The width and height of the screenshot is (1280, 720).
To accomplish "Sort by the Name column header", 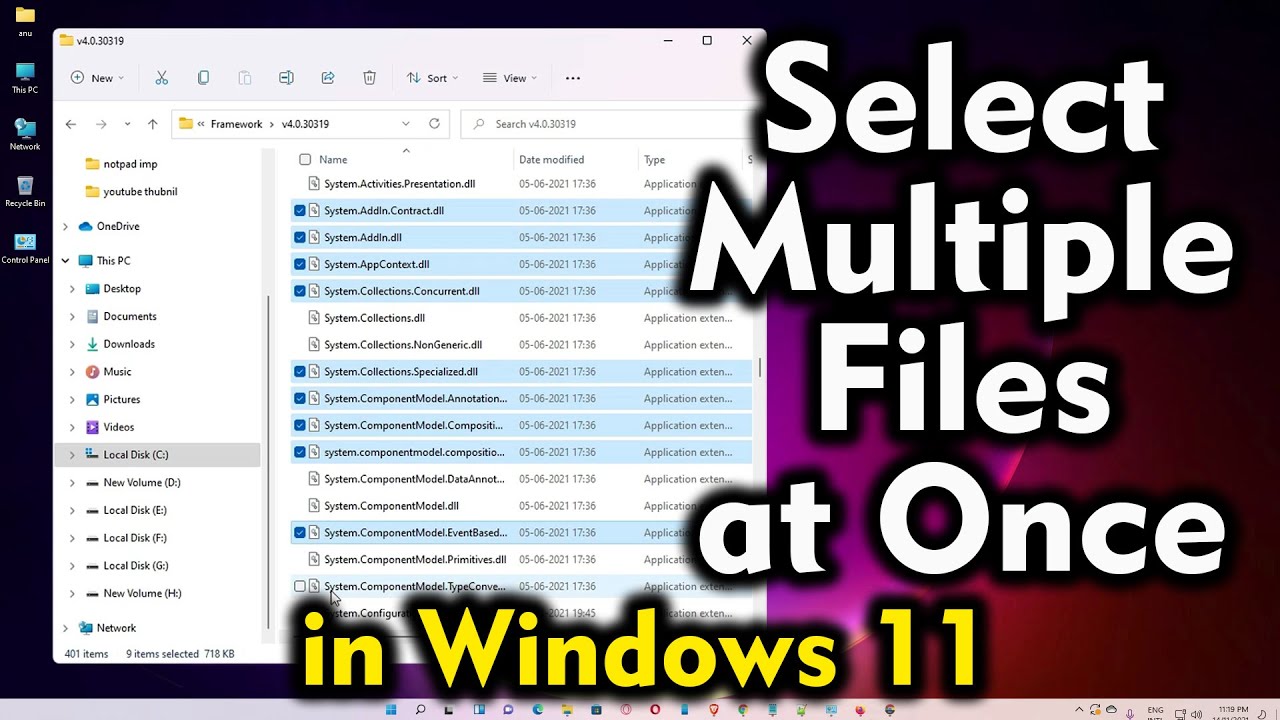I will coord(333,160).
